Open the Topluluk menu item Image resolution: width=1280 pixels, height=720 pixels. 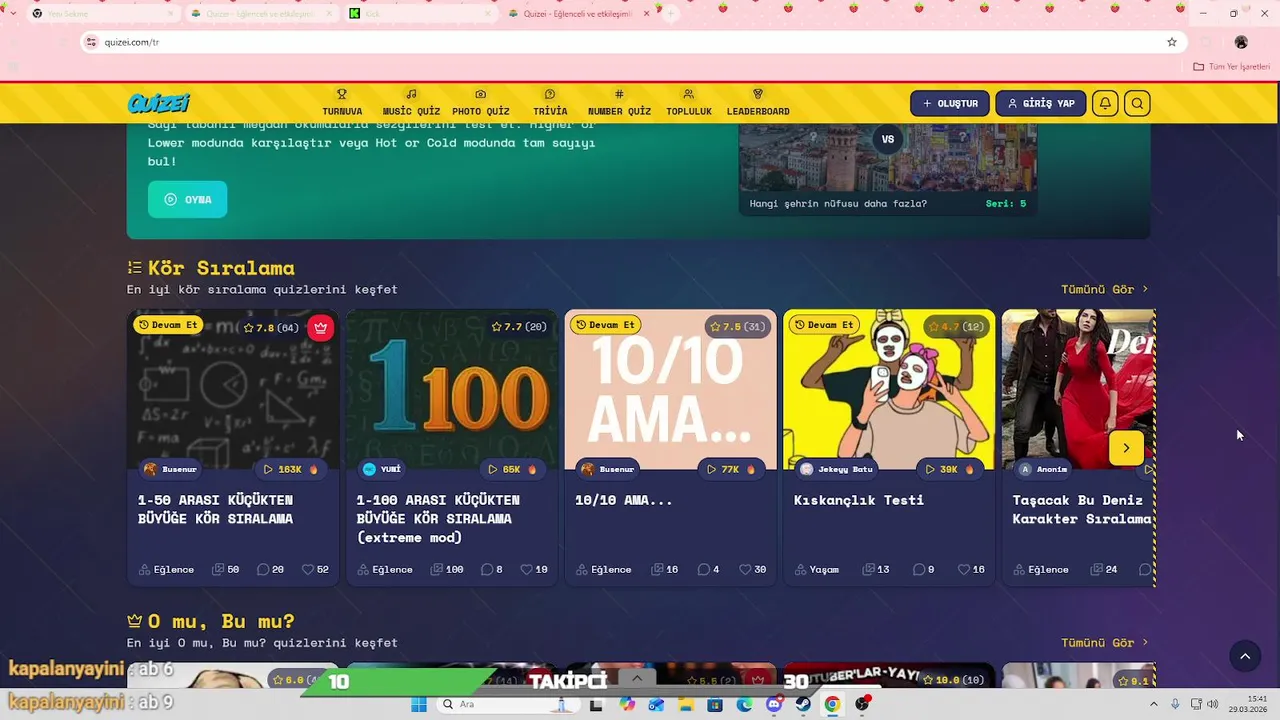tap(689, 103)
